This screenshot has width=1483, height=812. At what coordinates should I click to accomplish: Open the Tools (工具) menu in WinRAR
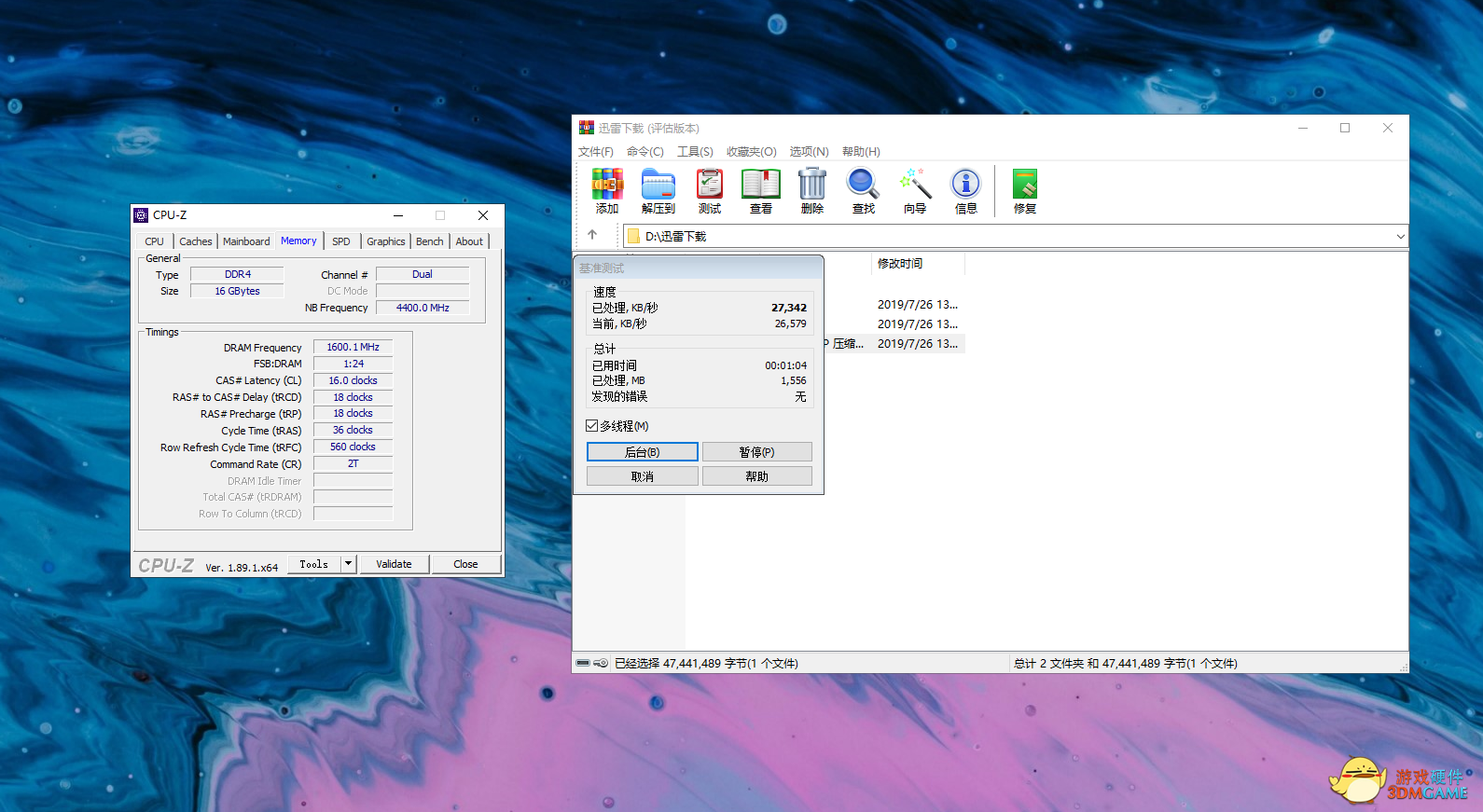pyautogui.click(x=695, y=152)
